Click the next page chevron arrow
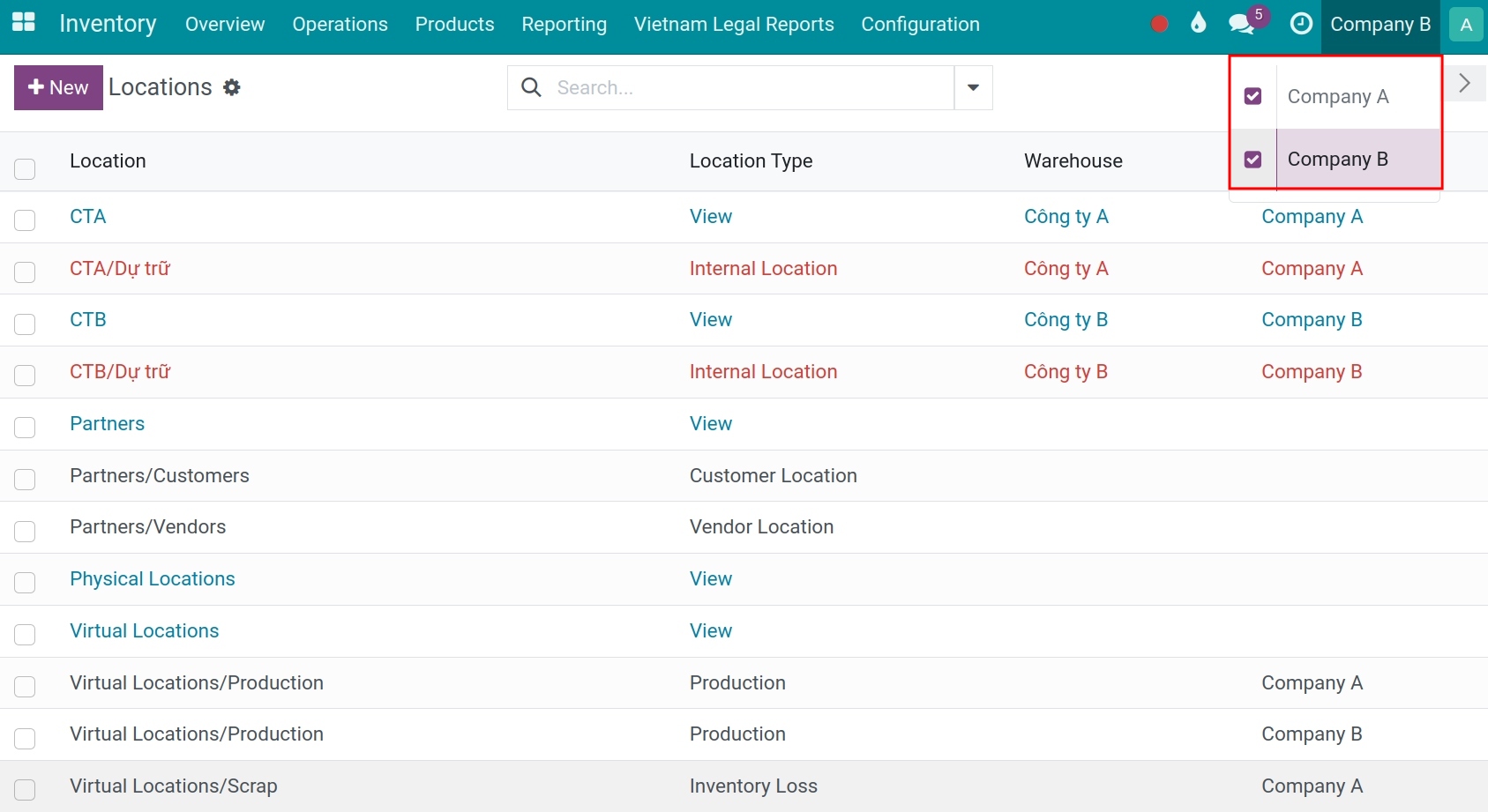Screen dimensions: 1488x812 coord(1465,83)
